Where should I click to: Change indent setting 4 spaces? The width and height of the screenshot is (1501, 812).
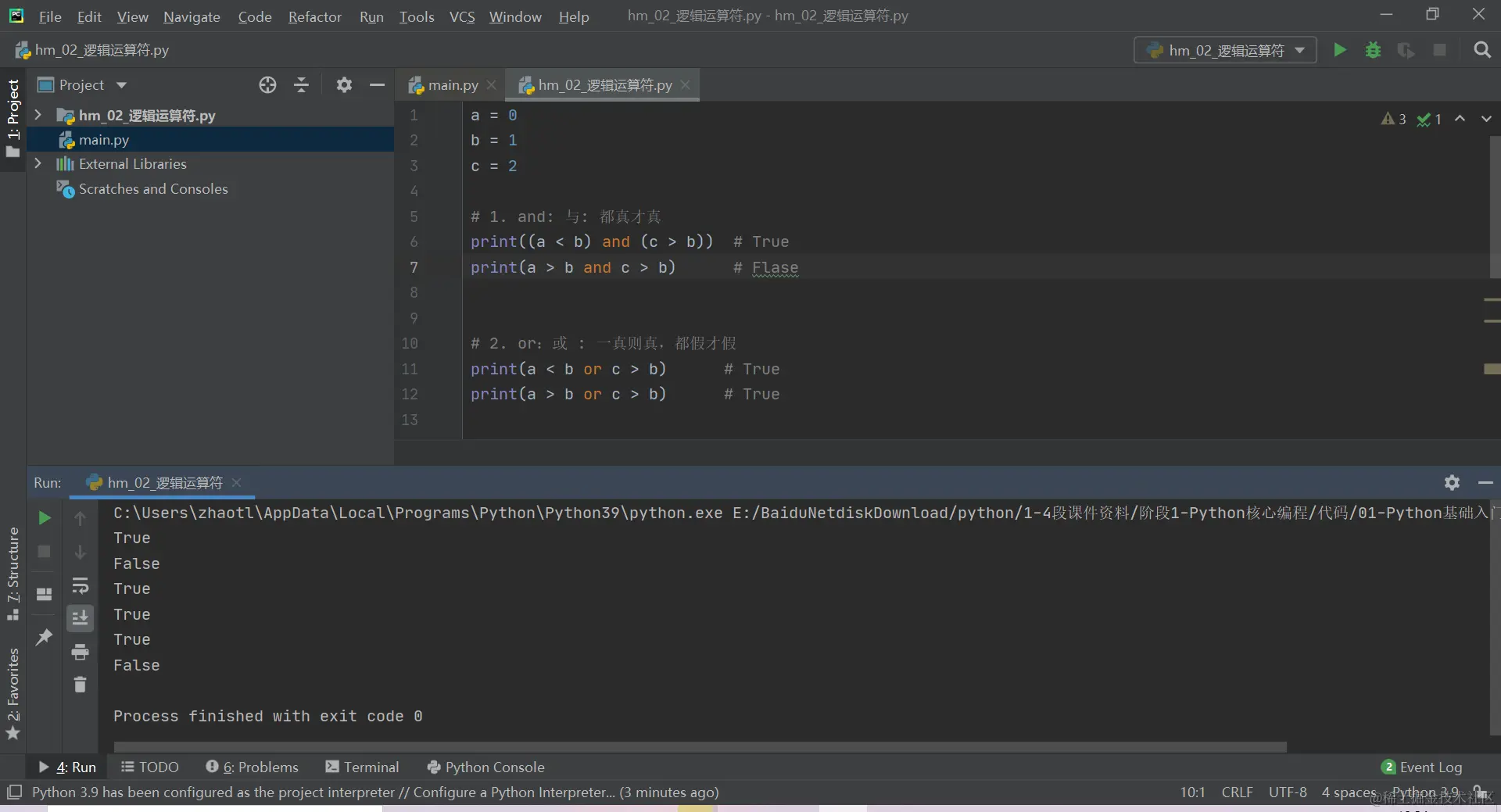click(1349, 792)
